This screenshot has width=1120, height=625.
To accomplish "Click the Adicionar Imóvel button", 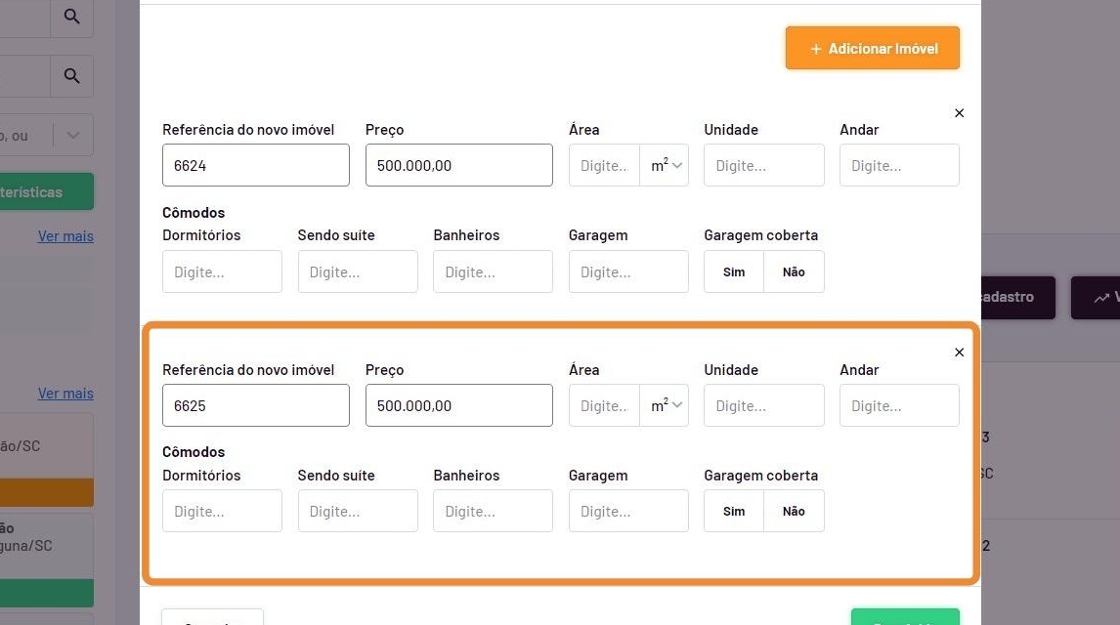I will click(x=872, y=48).
